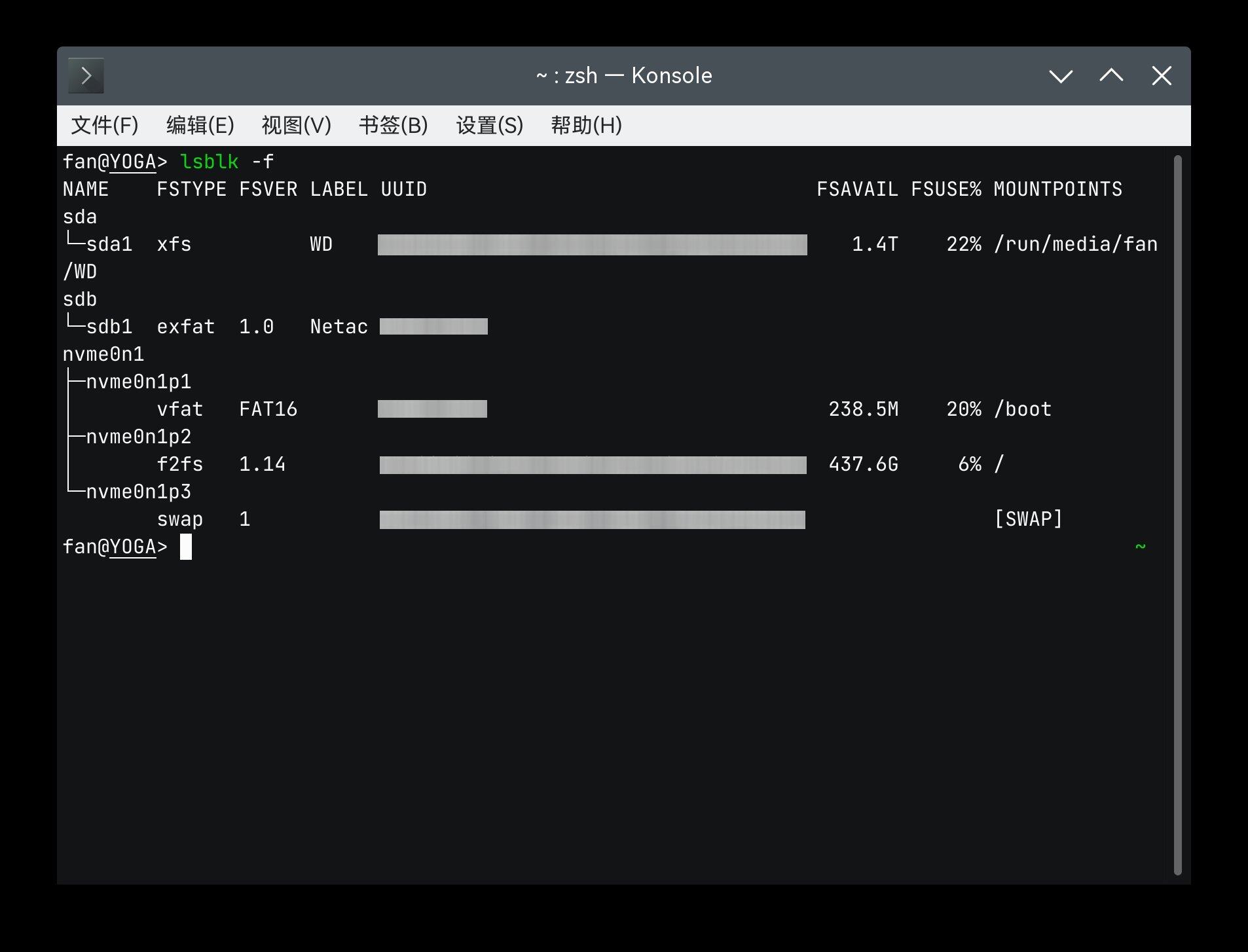Open the 文件(F) menu
The image size is (1248, 952).
(x=105, y=125)
